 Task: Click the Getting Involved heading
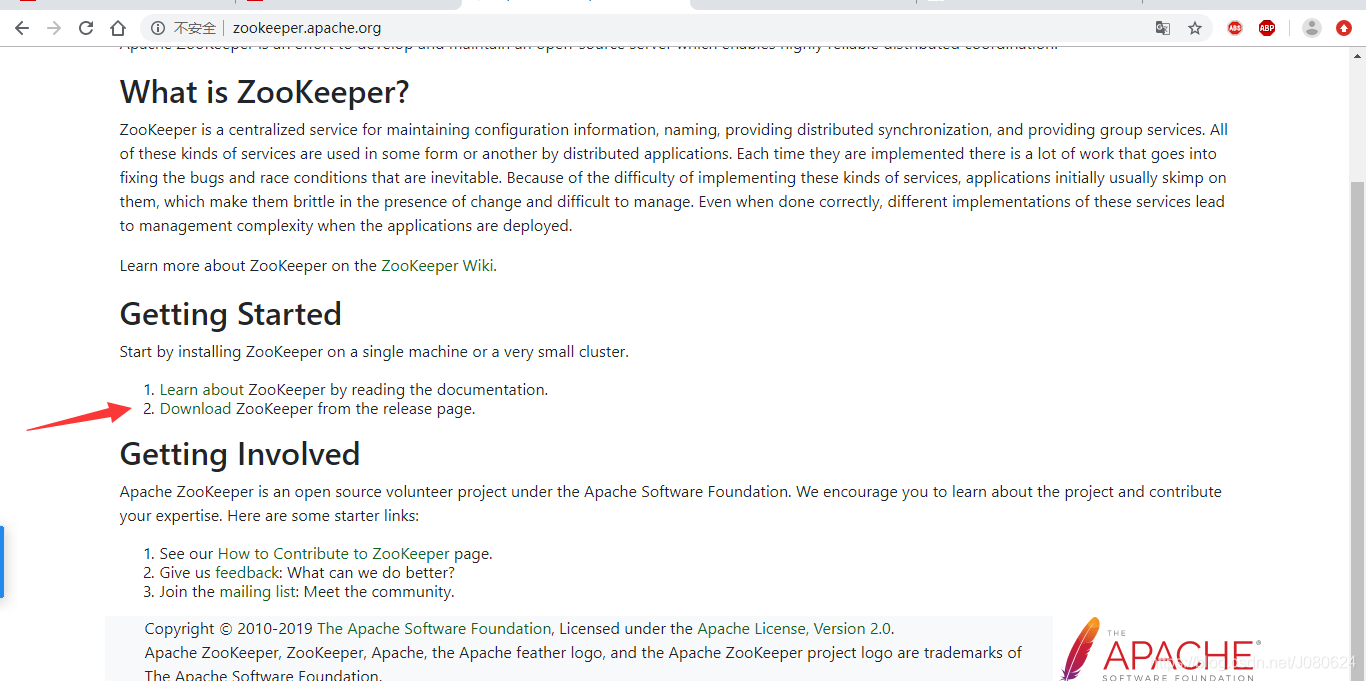(240, 454)
